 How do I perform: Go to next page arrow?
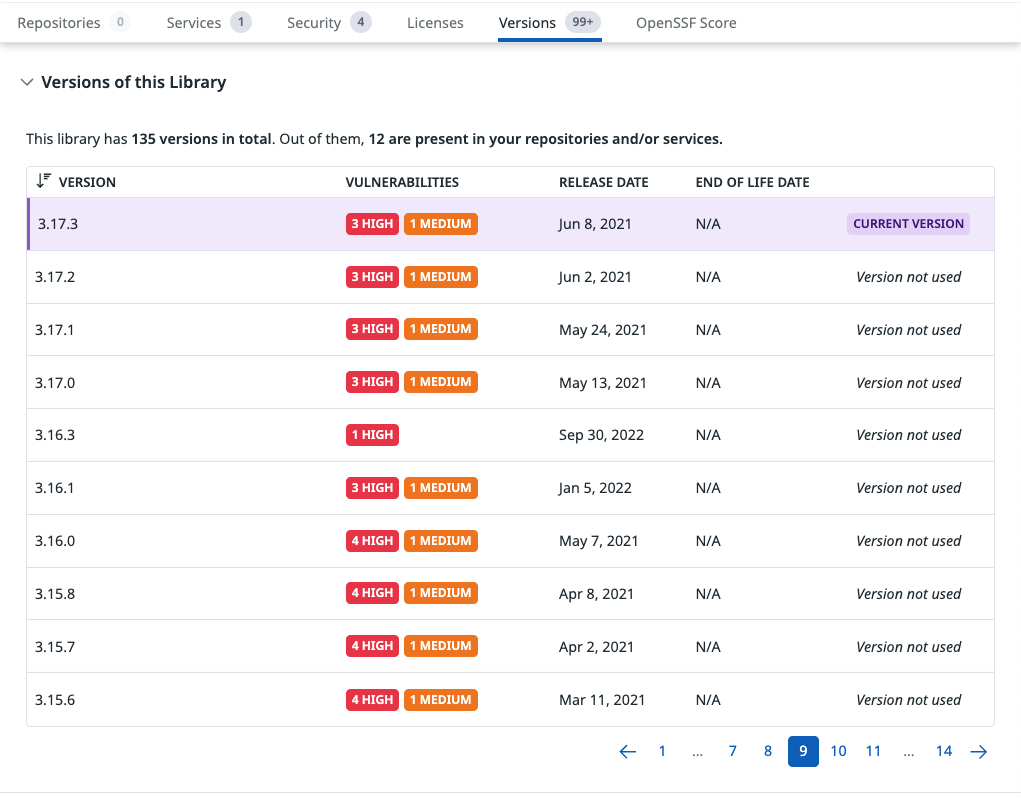pos(979,752)
